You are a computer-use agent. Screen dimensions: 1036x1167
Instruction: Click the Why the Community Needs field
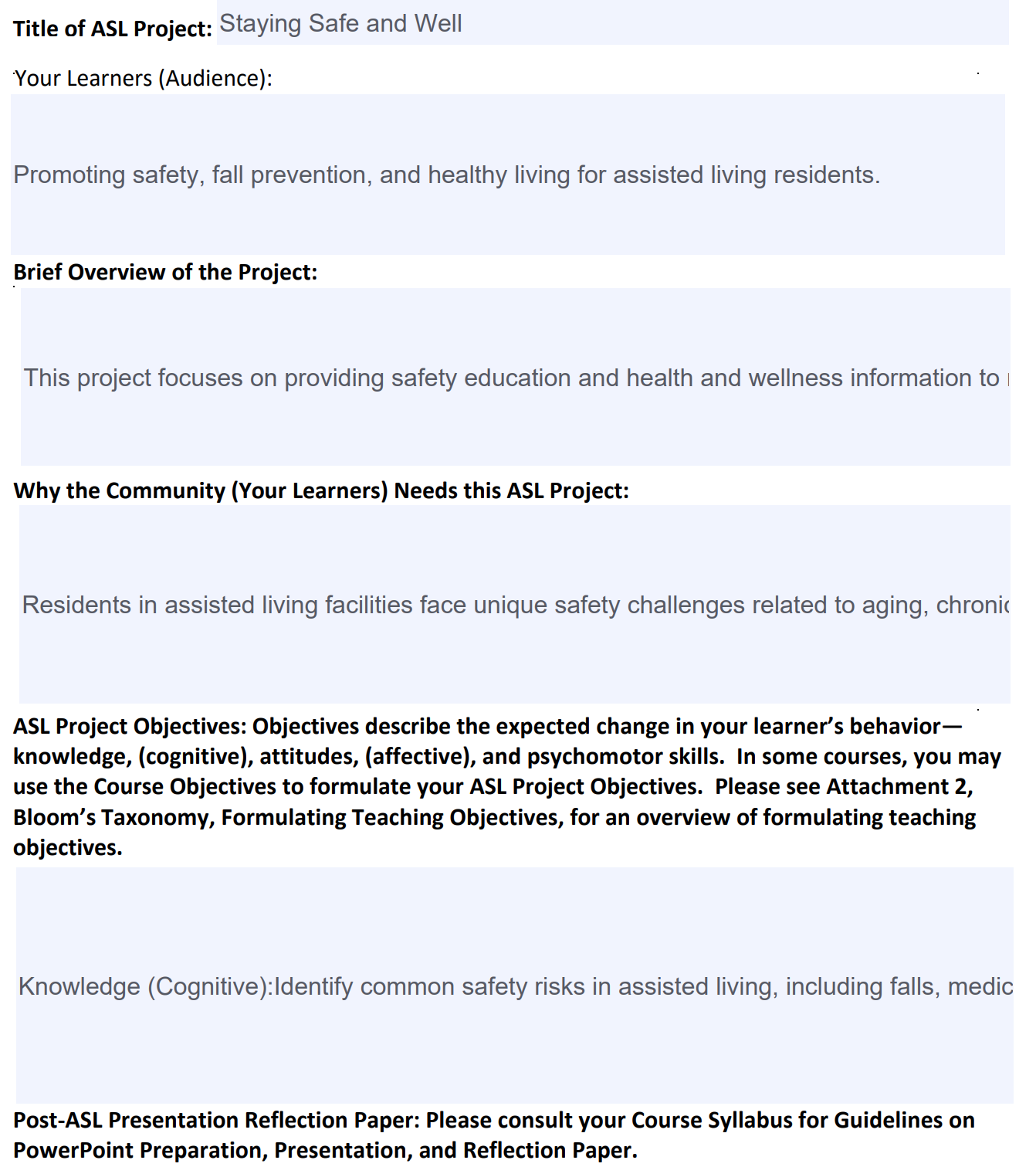515,604
